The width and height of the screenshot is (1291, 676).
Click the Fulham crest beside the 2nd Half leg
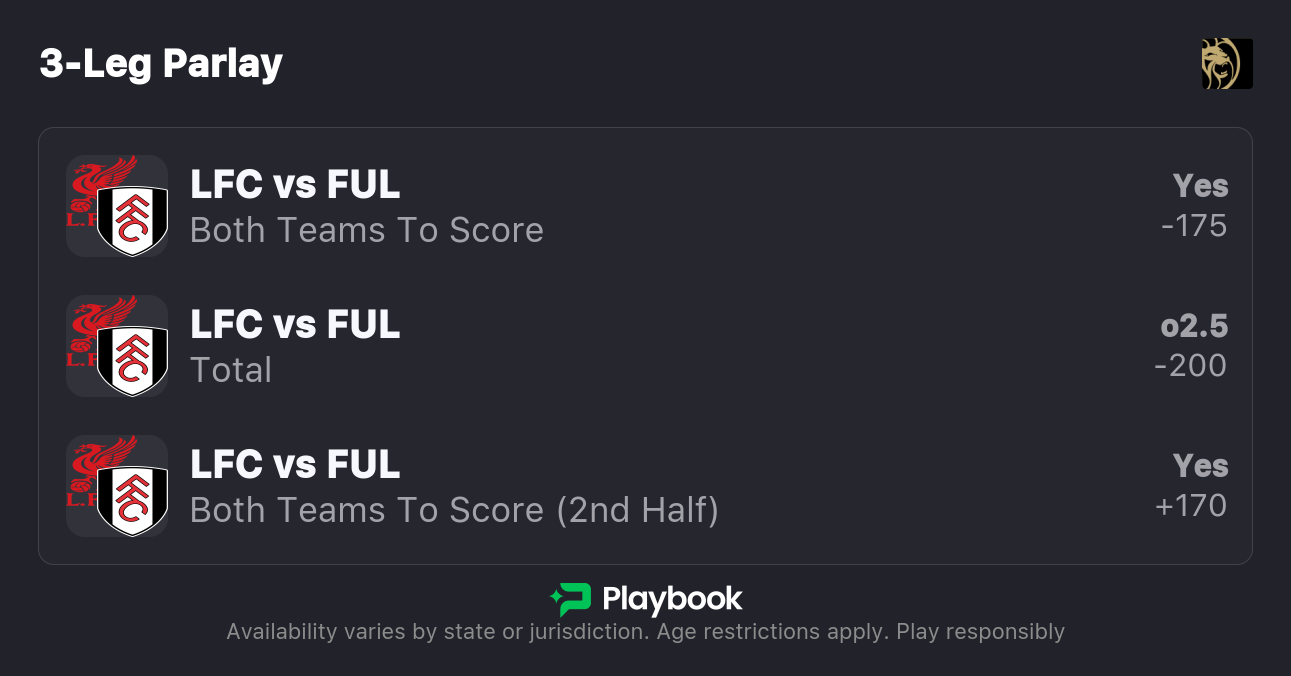[132, 499]
